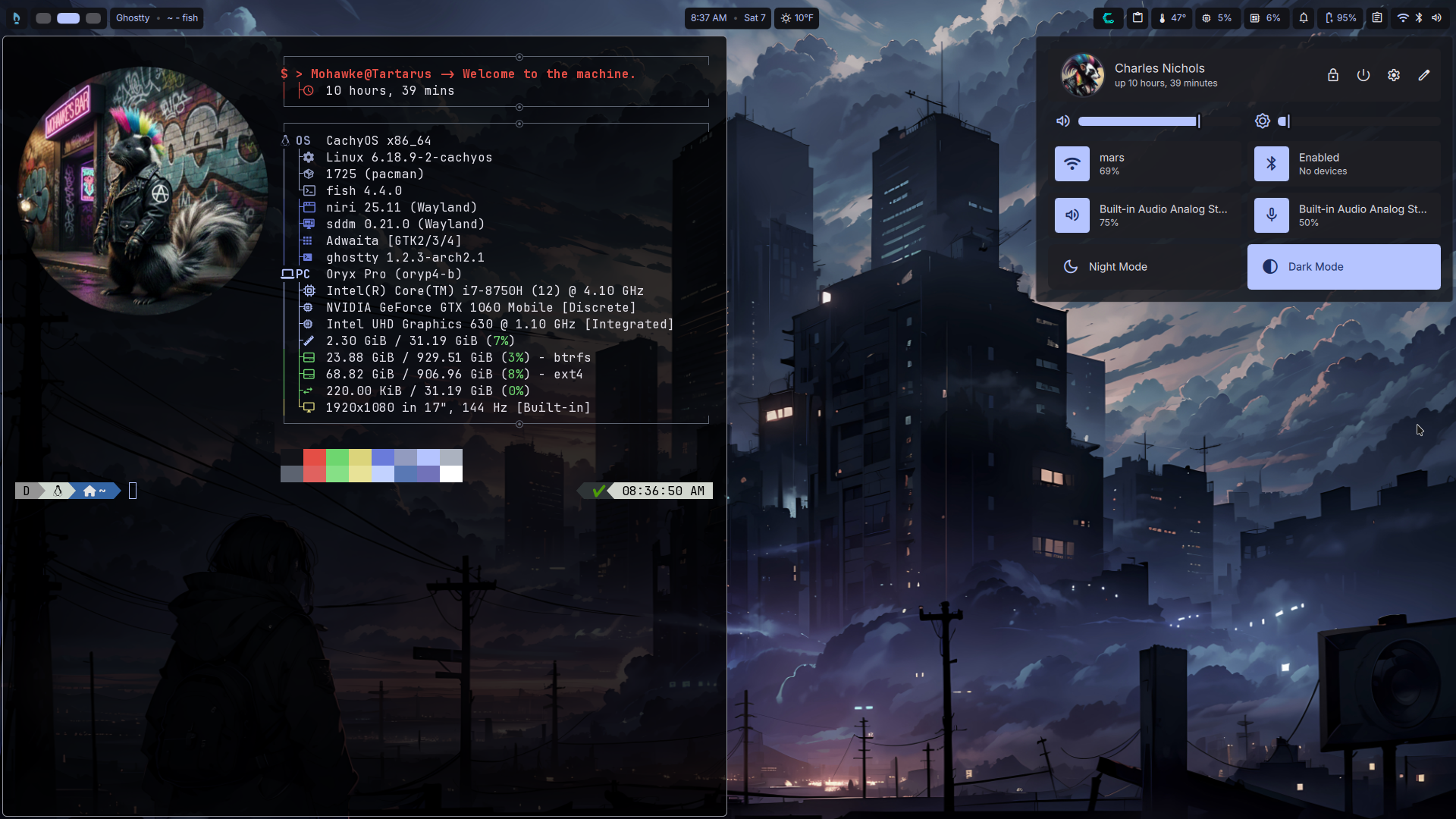Disable Dark Mode
This screenshot has width=1456, height=819.
pyautogui.click(x=1343, y=266)
